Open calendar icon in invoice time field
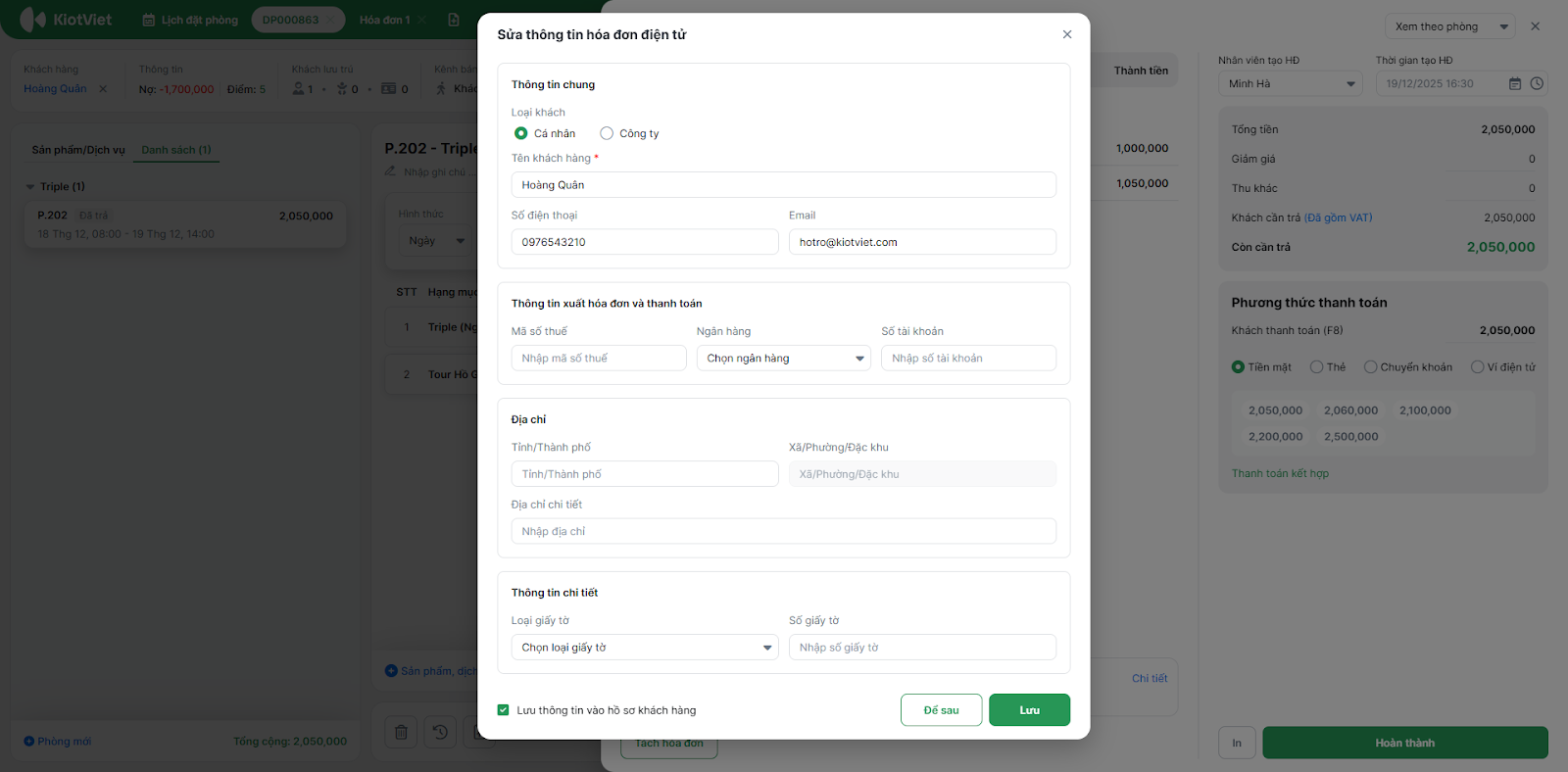1568x772 pixels. coord(1515,84)
